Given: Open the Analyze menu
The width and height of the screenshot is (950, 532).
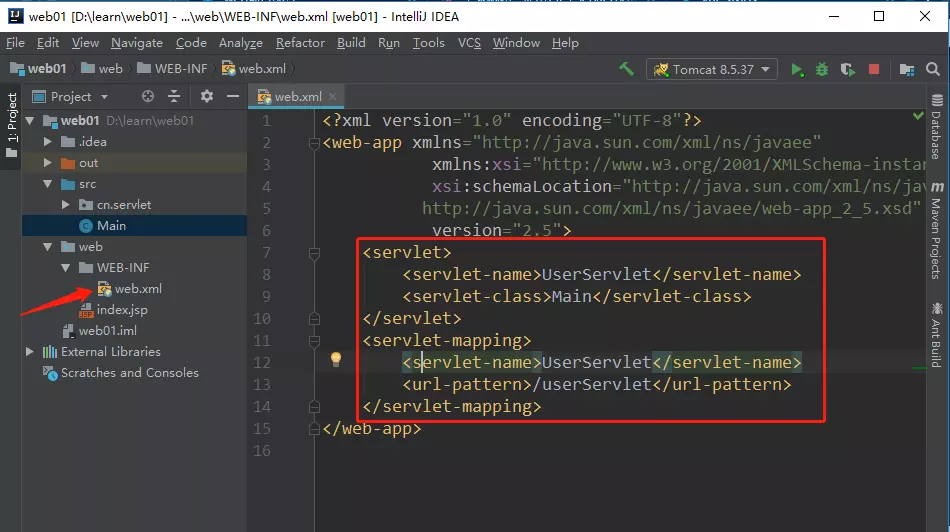Looking at the screenshot, I should click(x=241, y=43).
